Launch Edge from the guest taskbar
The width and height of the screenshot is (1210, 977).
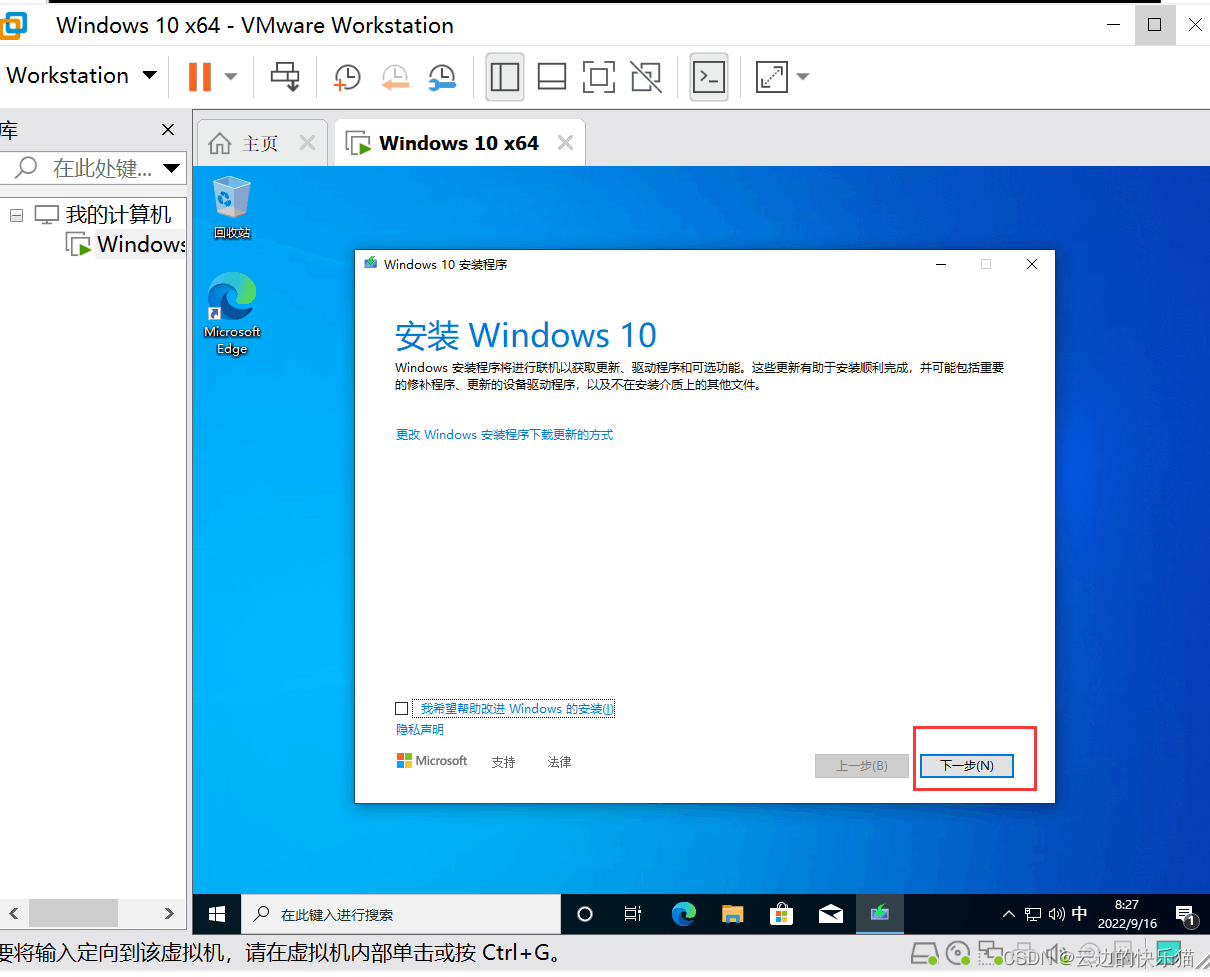[x=684, y=914]
